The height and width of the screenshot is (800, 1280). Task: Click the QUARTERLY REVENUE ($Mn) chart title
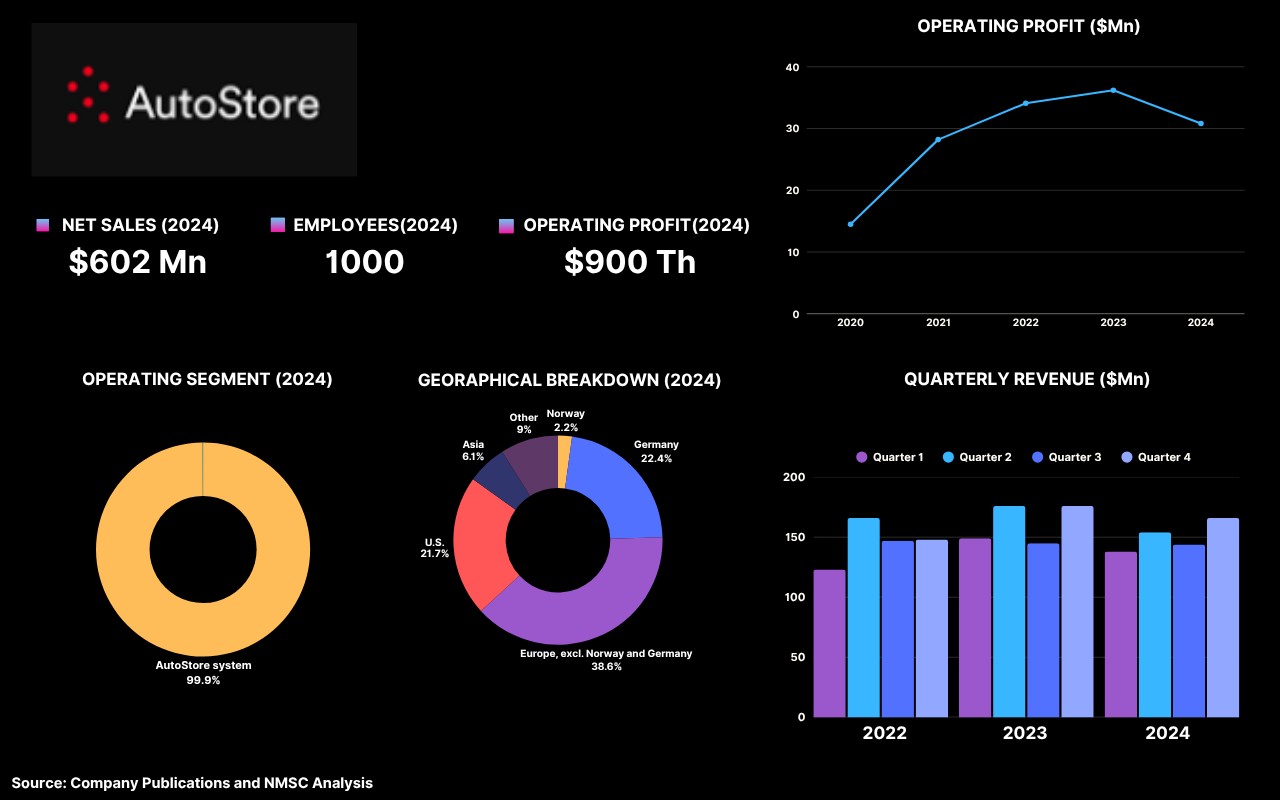click(x=1027, y=379)
